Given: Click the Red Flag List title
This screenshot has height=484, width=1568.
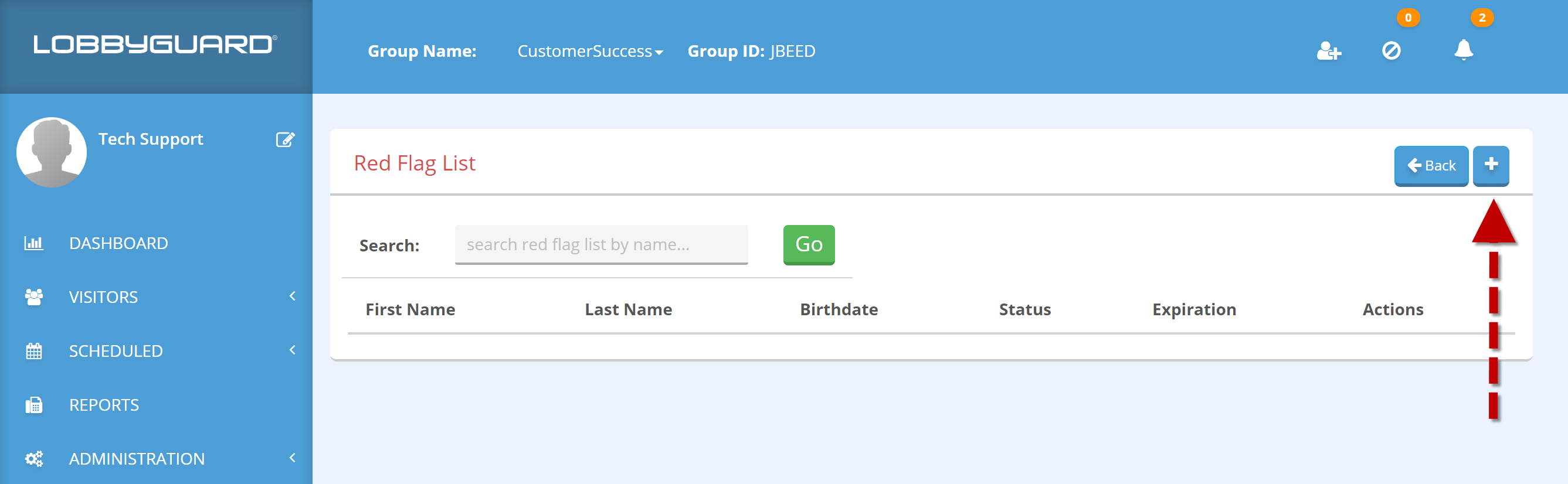Looking at the screenshot, I should point(415,163).
